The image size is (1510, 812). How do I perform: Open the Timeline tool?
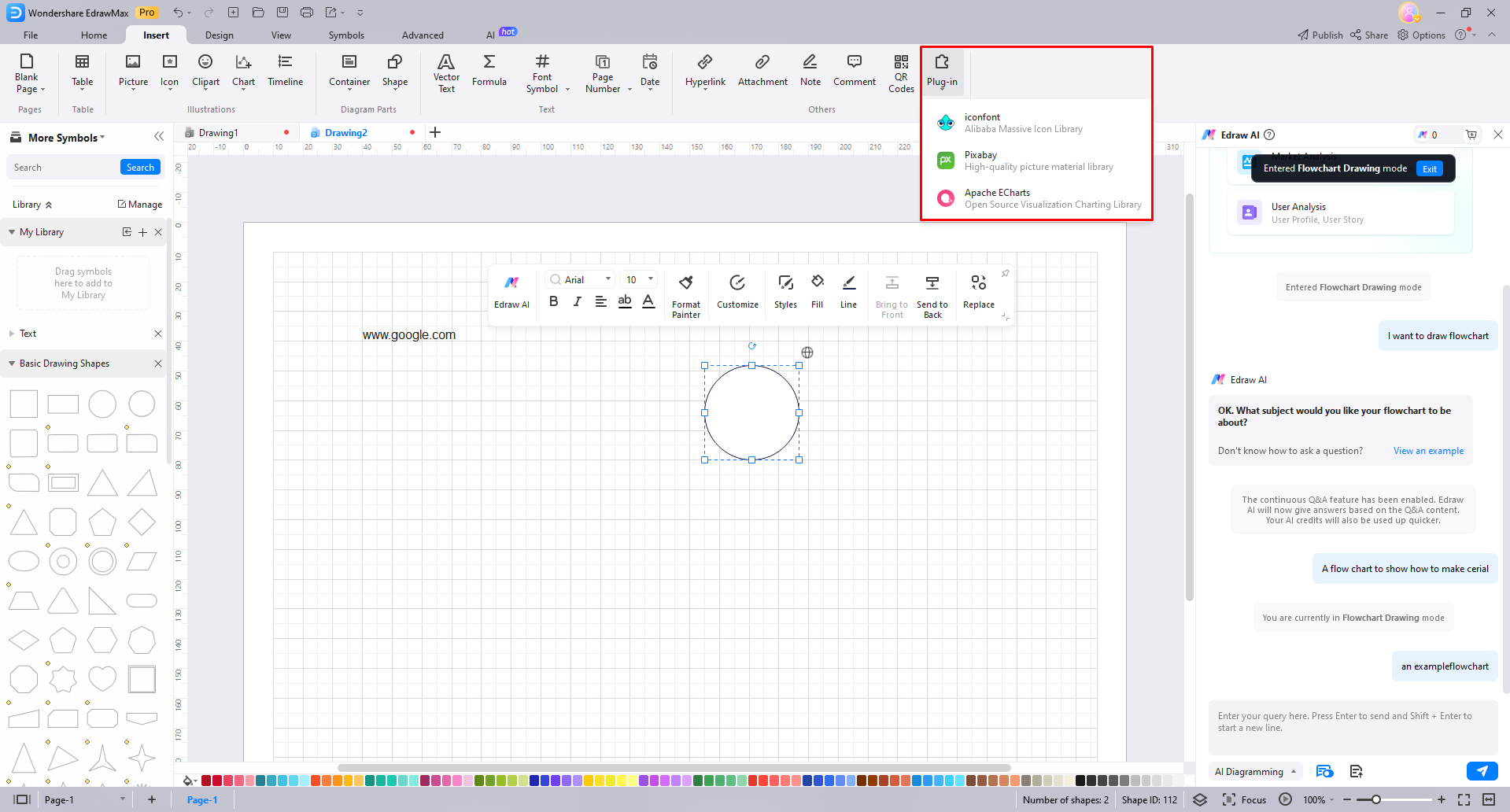285,71
